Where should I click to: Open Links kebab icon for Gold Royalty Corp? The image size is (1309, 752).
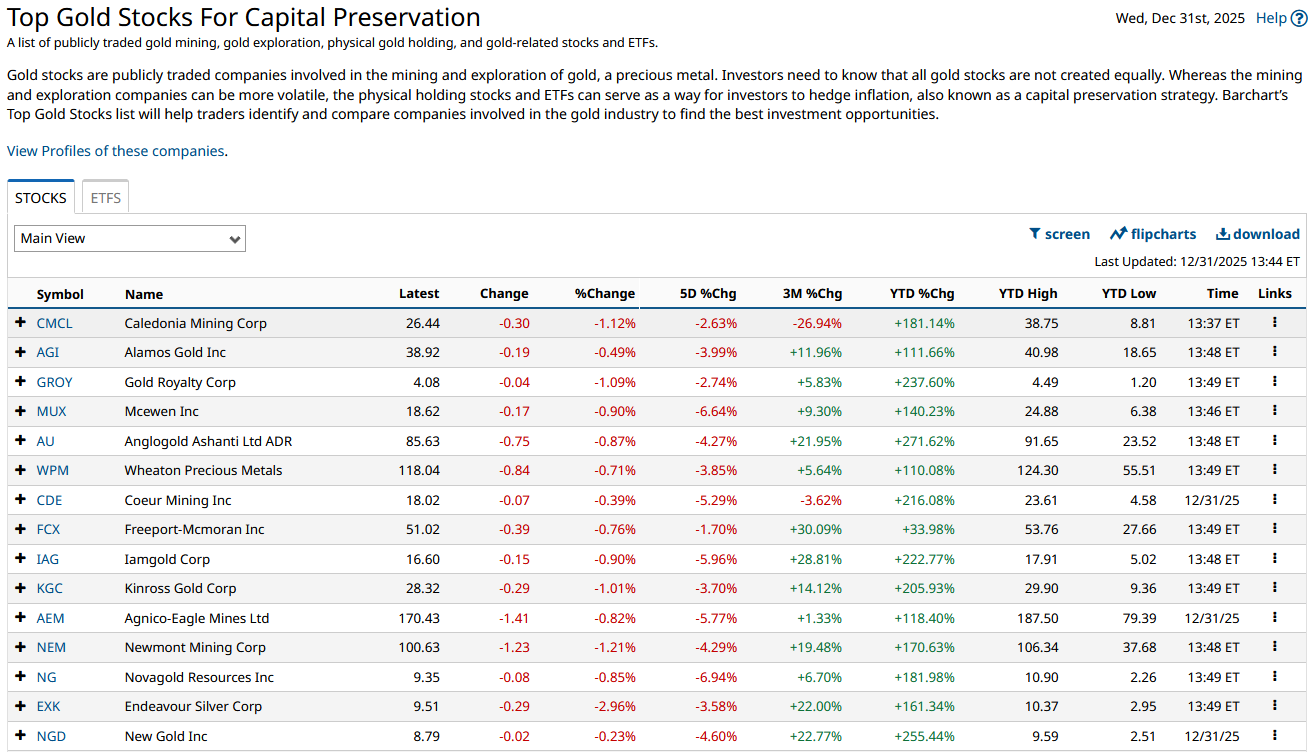coord(1275,382)
